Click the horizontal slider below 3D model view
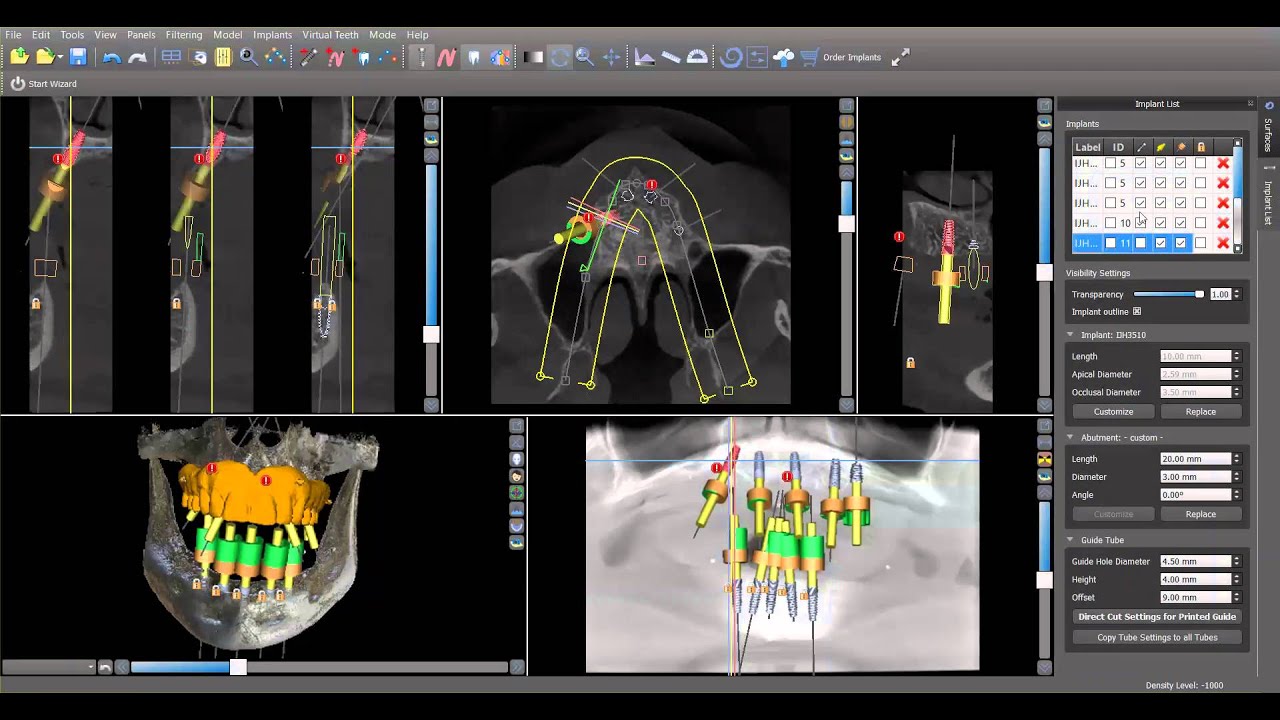This screenshot has width=1280, height=720. tap(318, 667)
